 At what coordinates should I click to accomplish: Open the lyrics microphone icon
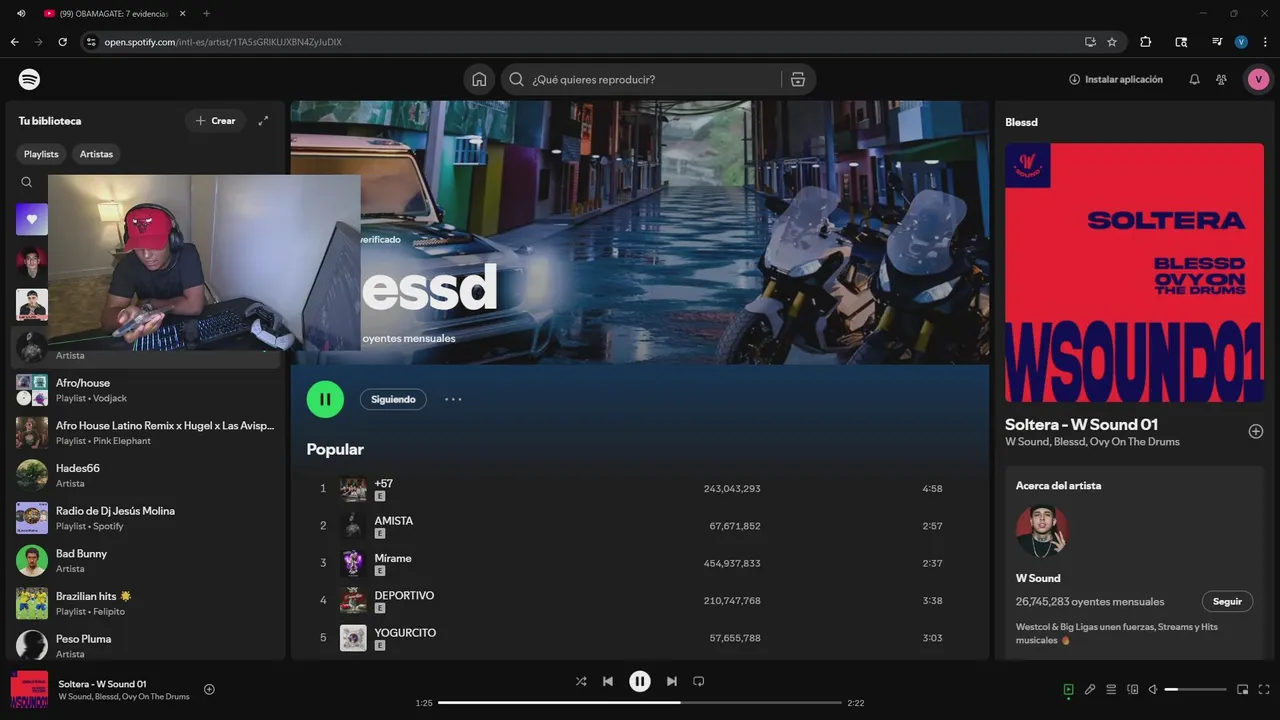click(1090, 689)
